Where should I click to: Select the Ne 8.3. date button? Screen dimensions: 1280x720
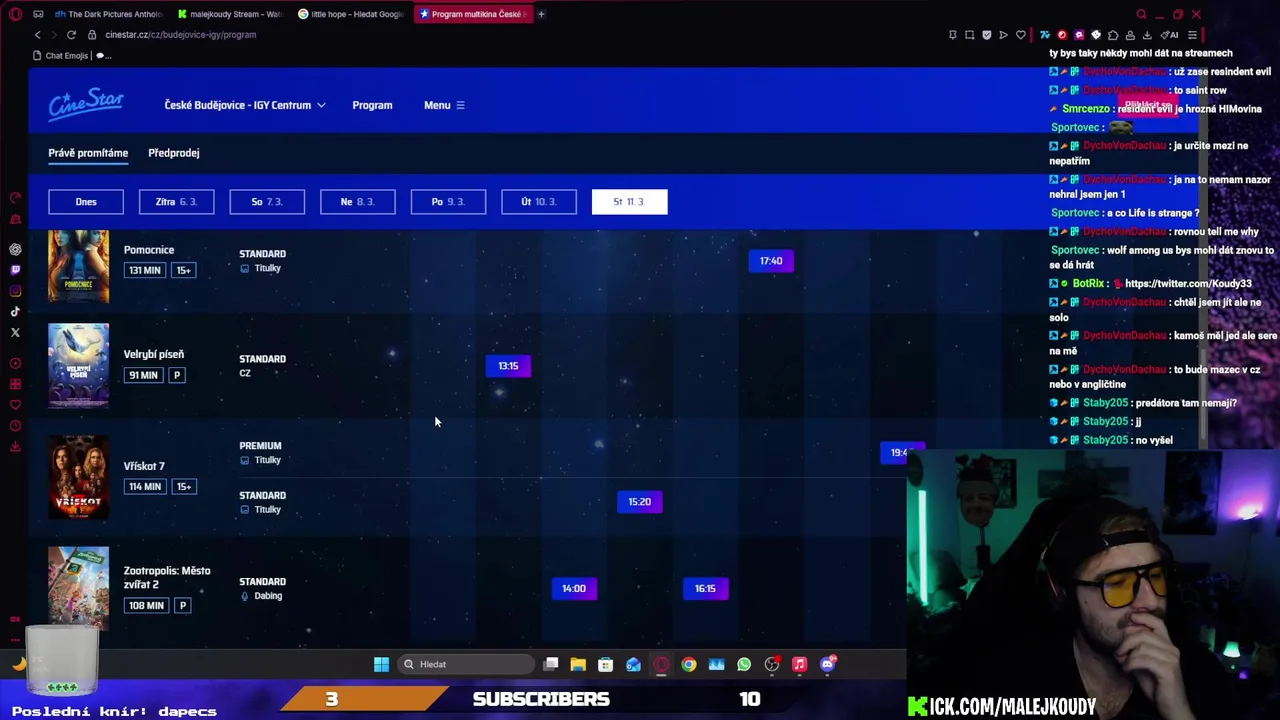[x=358, y=202]
